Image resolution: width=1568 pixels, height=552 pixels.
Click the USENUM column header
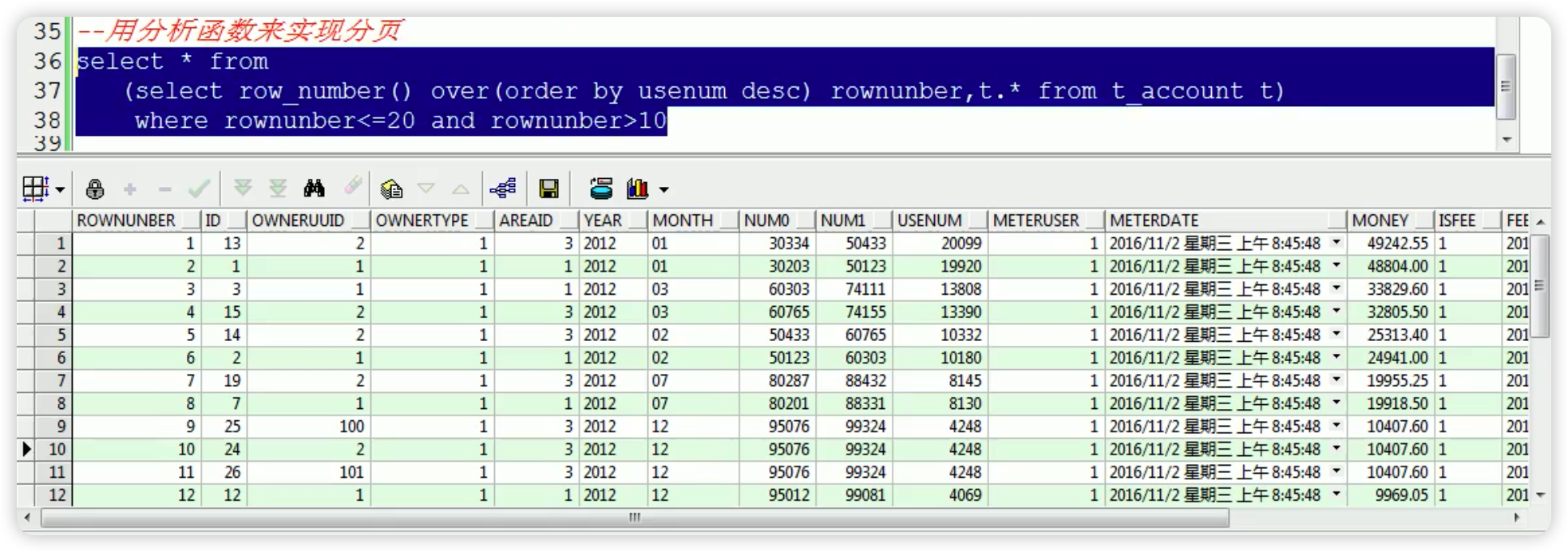[929, 220]
